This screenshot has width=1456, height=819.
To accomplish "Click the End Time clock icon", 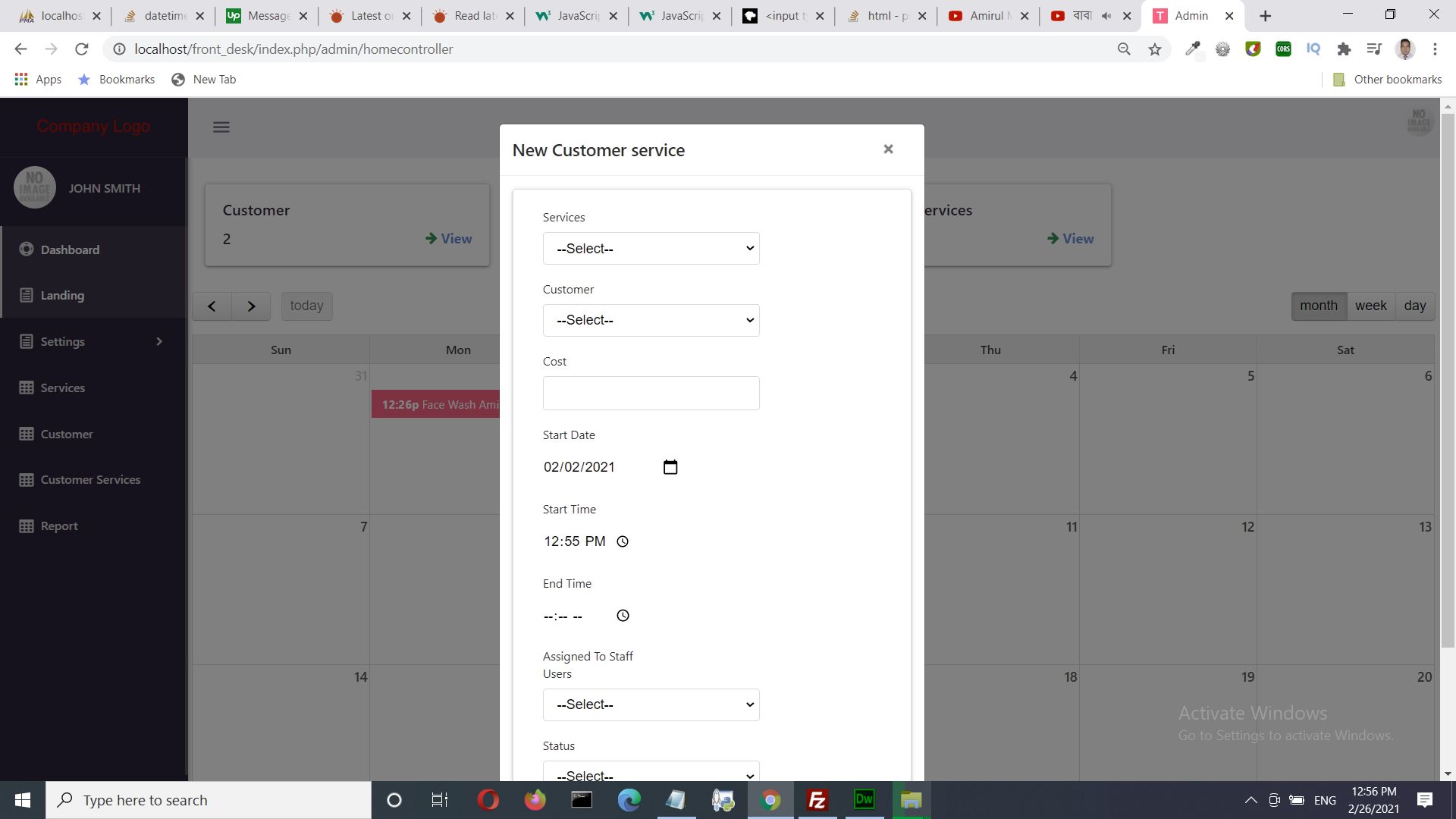I will tap(623, 616).
